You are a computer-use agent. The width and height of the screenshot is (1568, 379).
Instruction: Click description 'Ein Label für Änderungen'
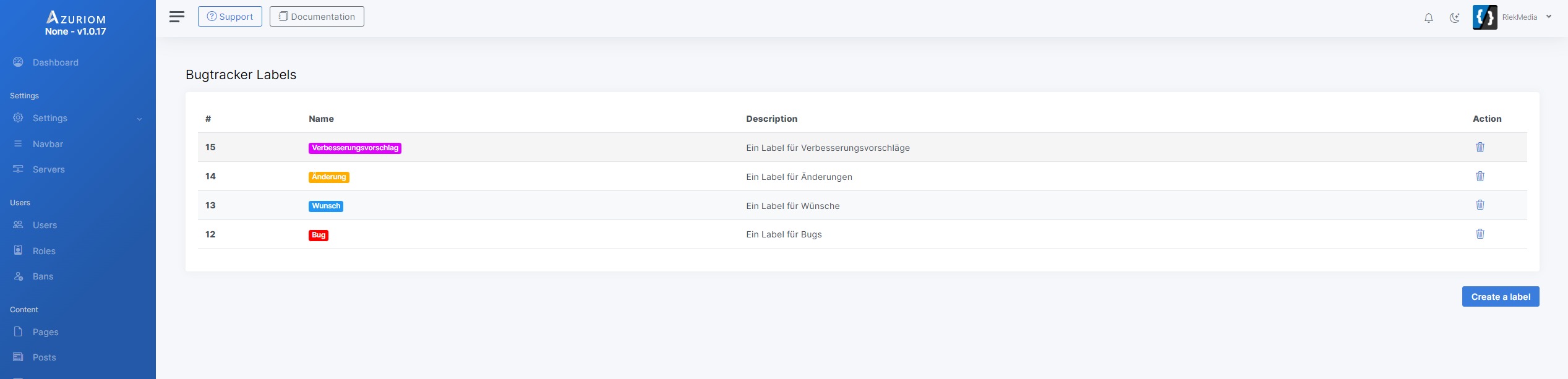[x=799, y=177]
